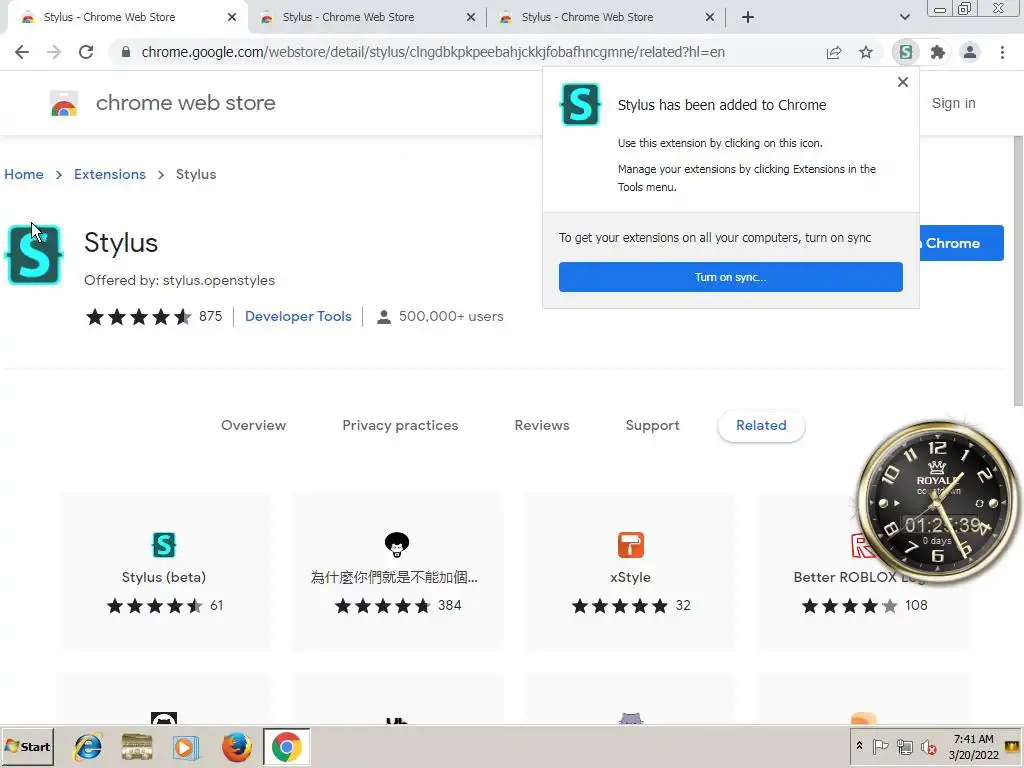Select the Related tab

coord(761,425)
